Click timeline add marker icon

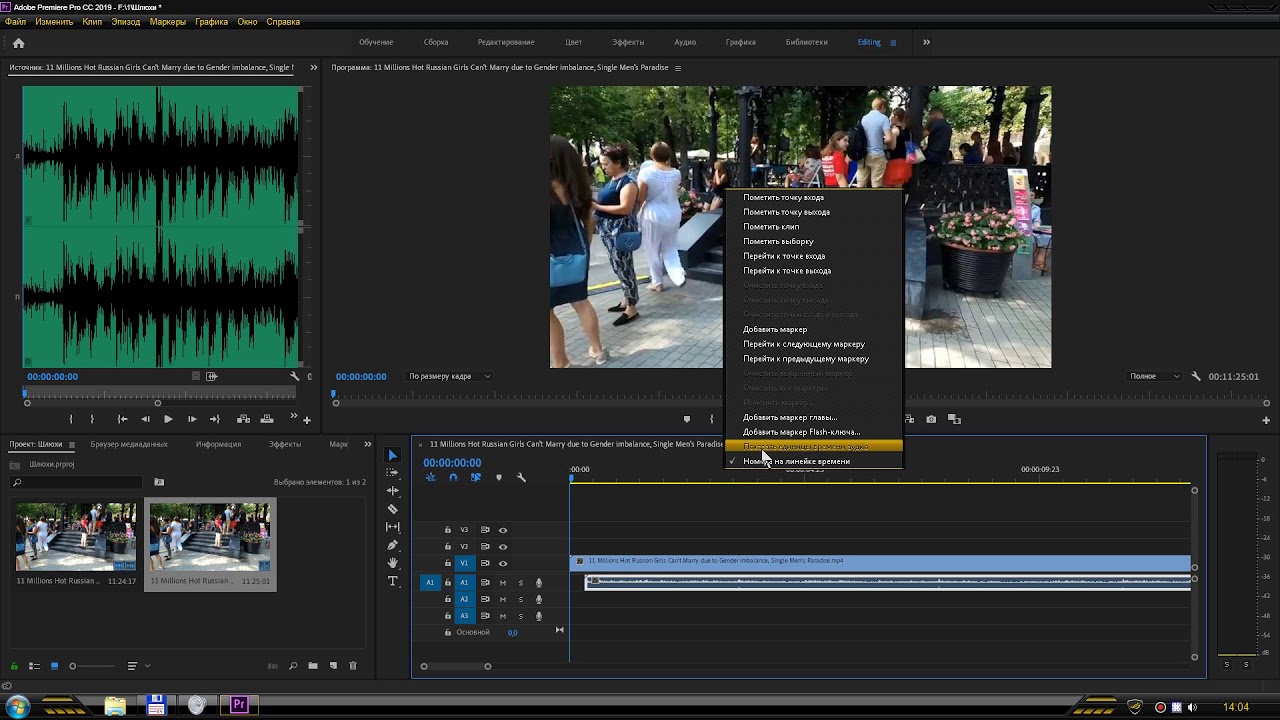click(x=498, y=478)
